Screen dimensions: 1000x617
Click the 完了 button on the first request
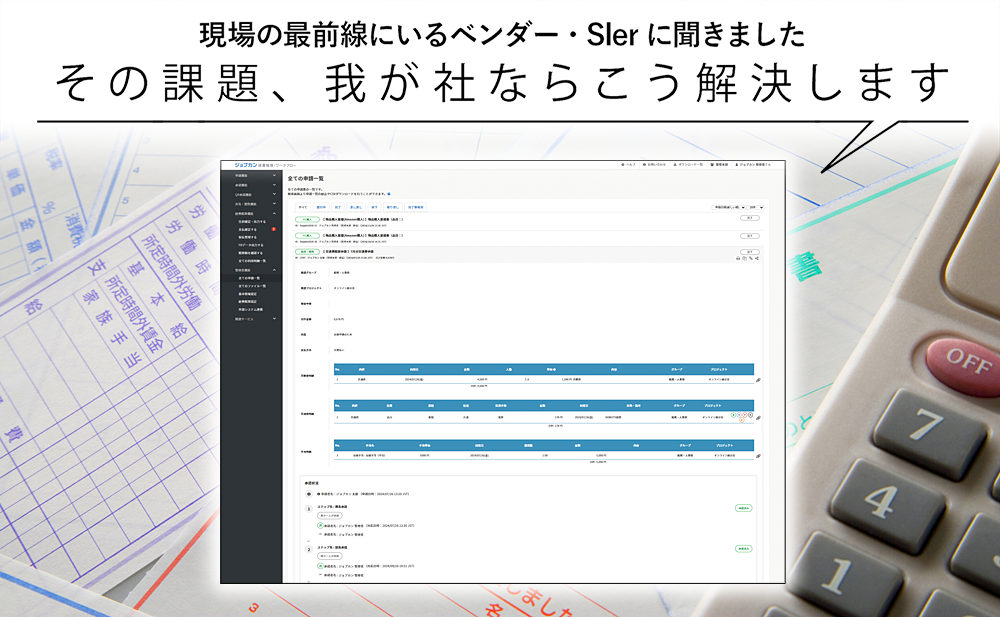click(x=750, y=218)
